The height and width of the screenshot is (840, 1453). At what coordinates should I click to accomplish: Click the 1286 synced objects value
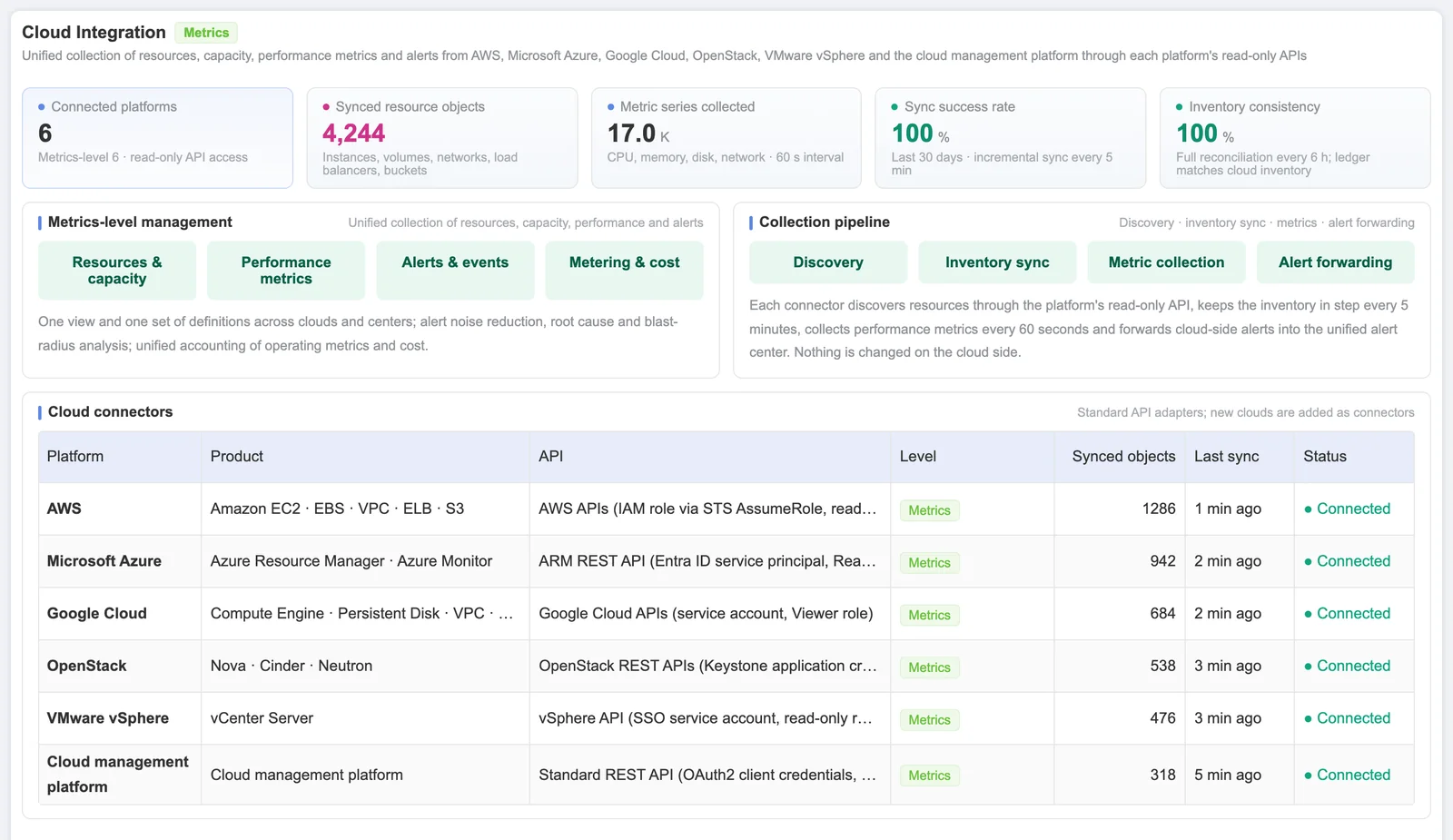pyautogui.click(x=1159, y=509)
